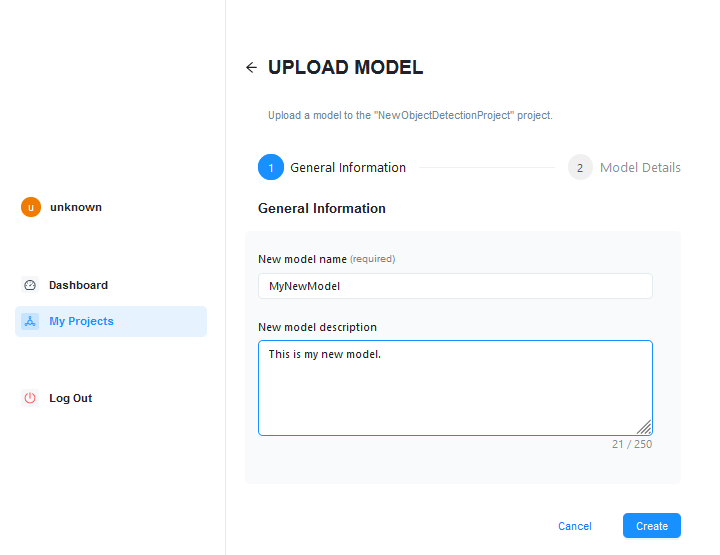Image resolution: width=720 pixels, height=555 pixels.
Task: Click the UPLOAD MODEL page heading
Action: [x=345, y=67]
